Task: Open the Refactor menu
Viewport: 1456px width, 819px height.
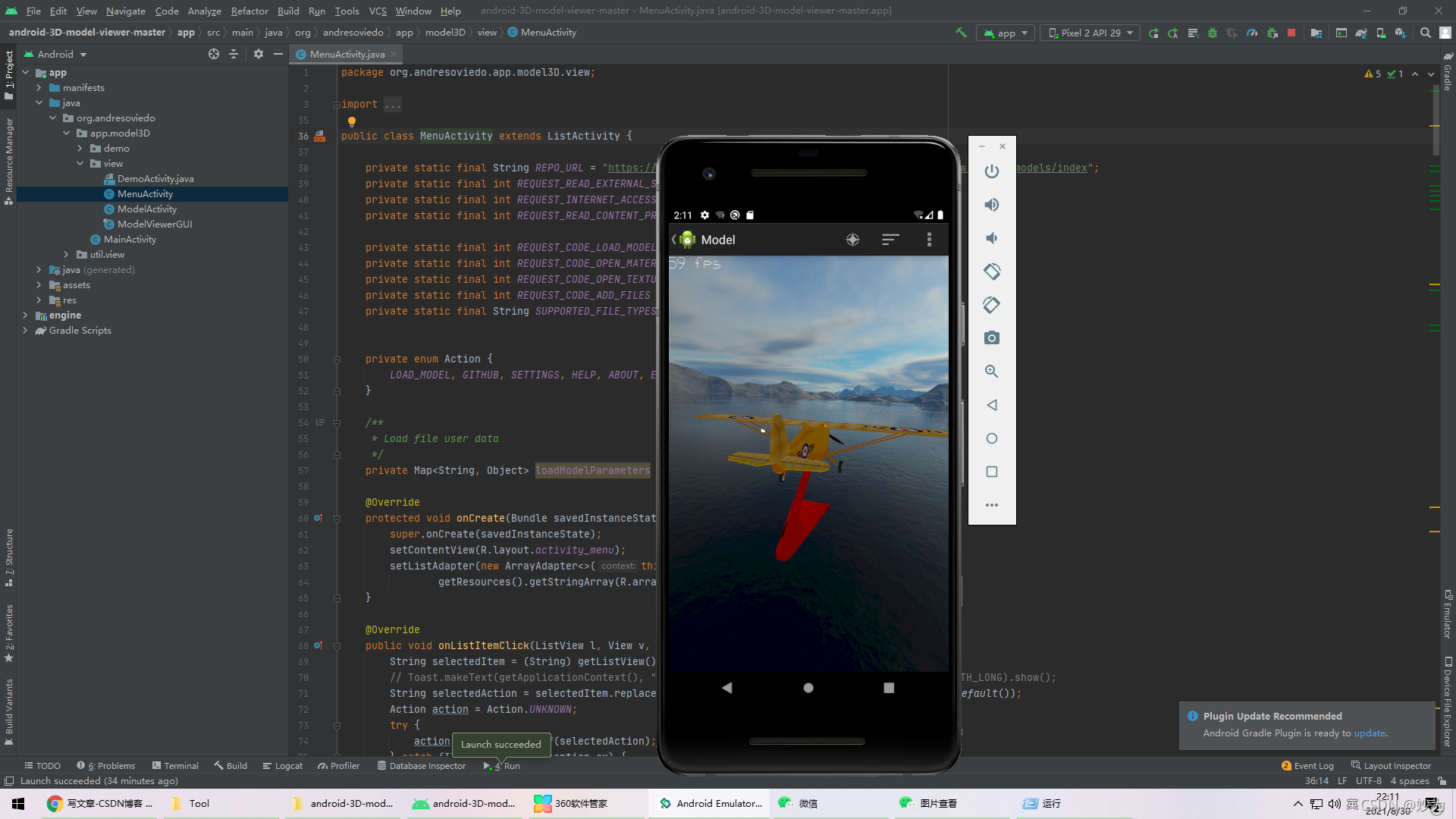Action: 249,11
